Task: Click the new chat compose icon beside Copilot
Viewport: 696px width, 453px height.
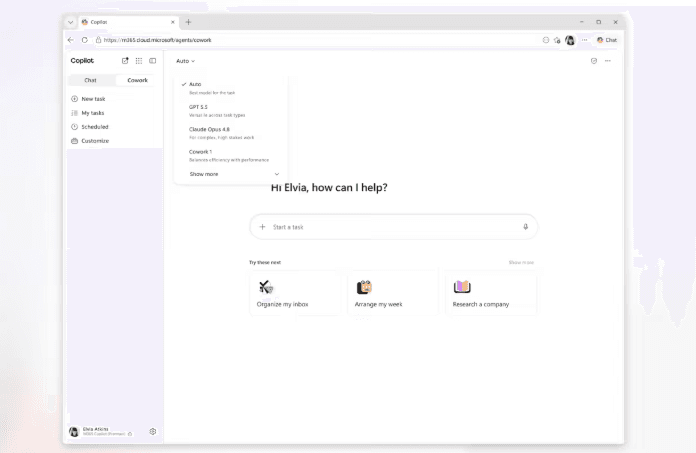Action: pyautogui.click(x=125, y=61)
